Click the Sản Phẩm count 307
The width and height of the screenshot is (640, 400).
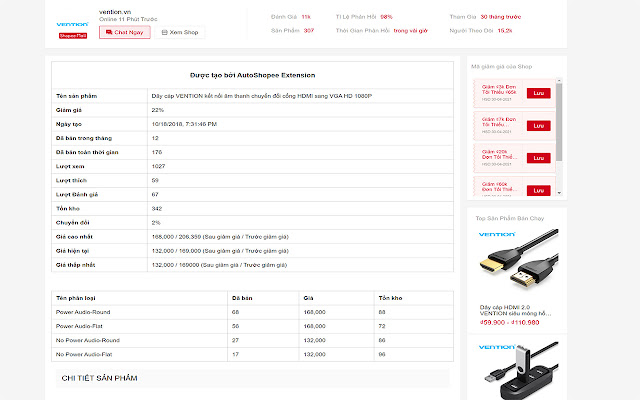pos(309,31)
